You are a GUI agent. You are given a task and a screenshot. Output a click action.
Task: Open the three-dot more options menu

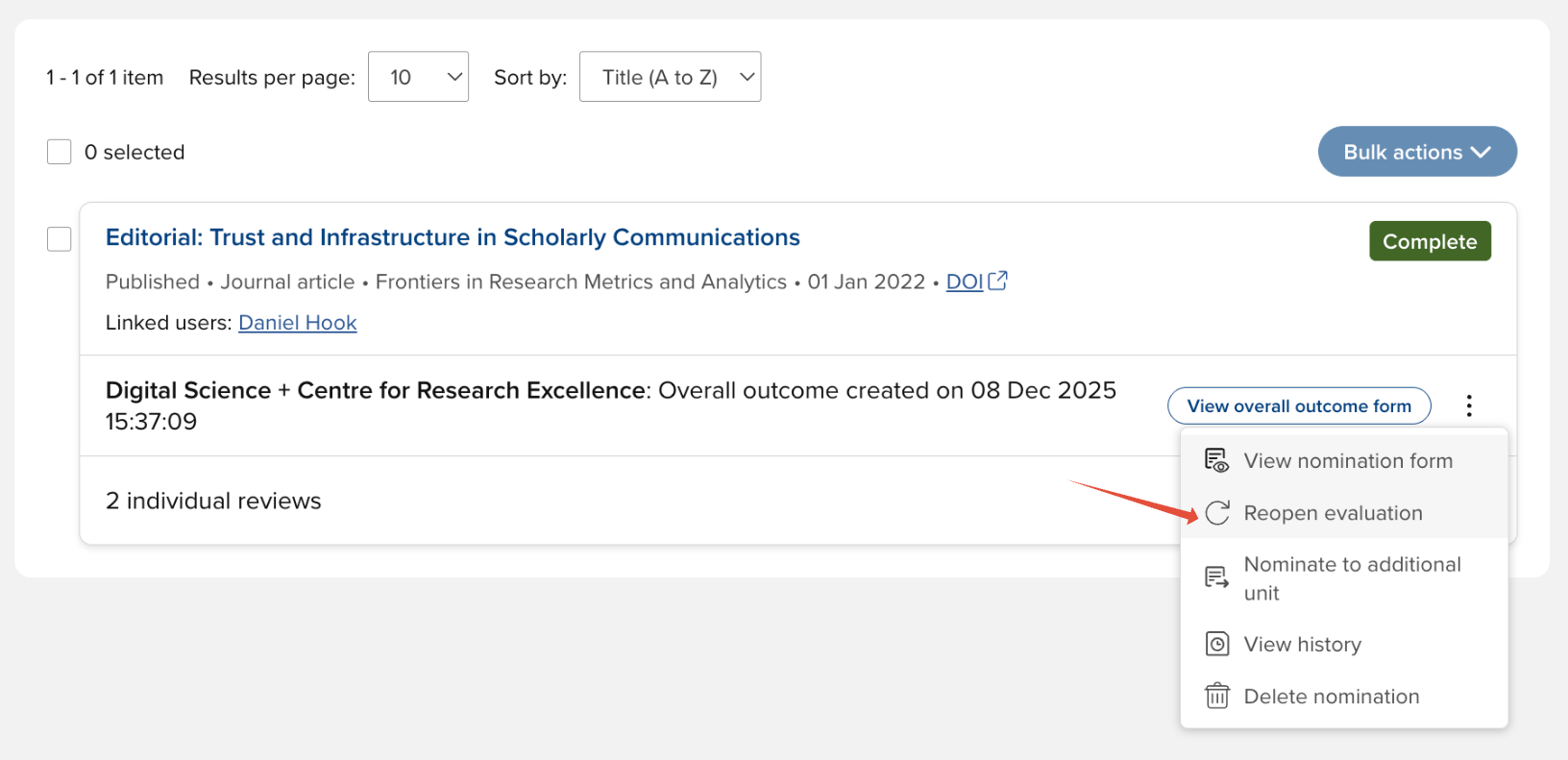click(x=1468, y=405)
